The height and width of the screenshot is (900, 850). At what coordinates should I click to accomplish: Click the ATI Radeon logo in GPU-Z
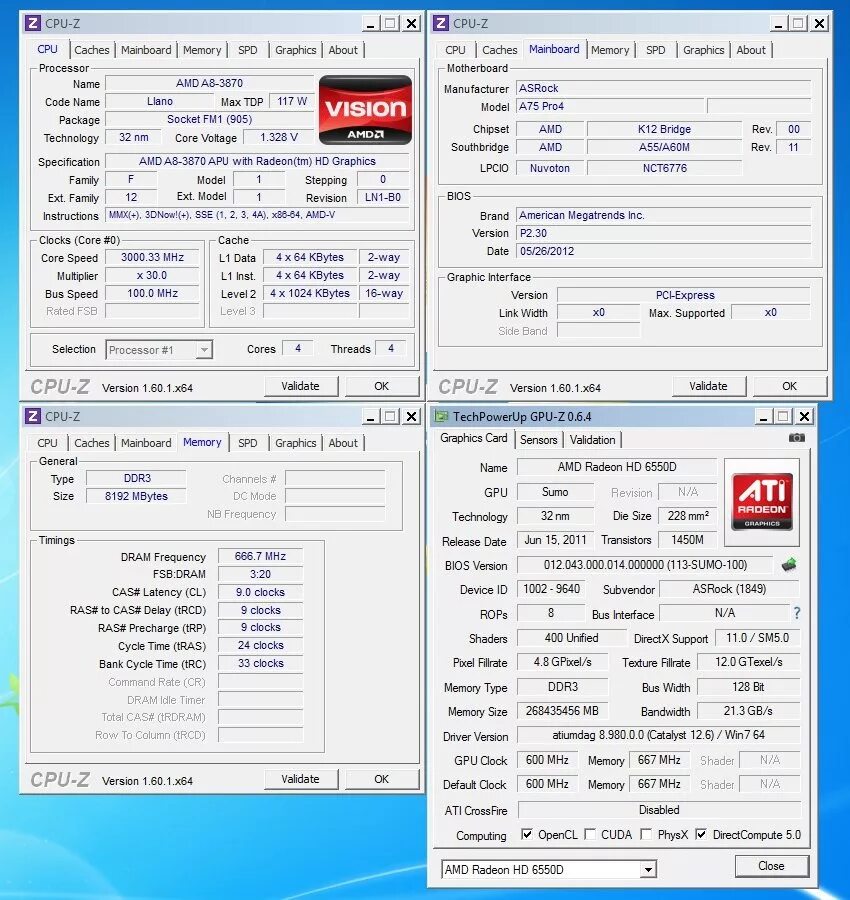pyautogui.click(x=762, y=502)
